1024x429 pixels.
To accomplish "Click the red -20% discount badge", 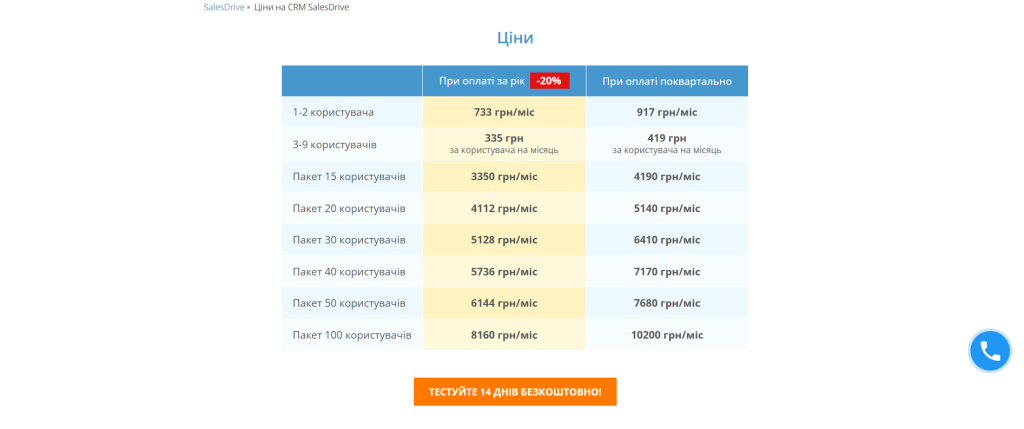I will coord(549,81).
